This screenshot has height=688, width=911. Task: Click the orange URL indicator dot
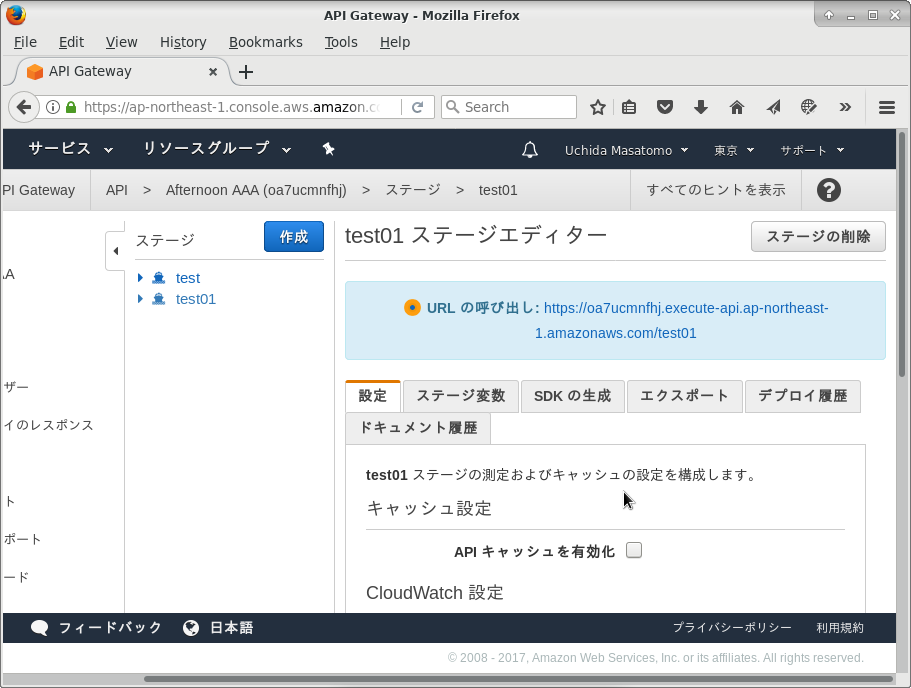point(412,307)
